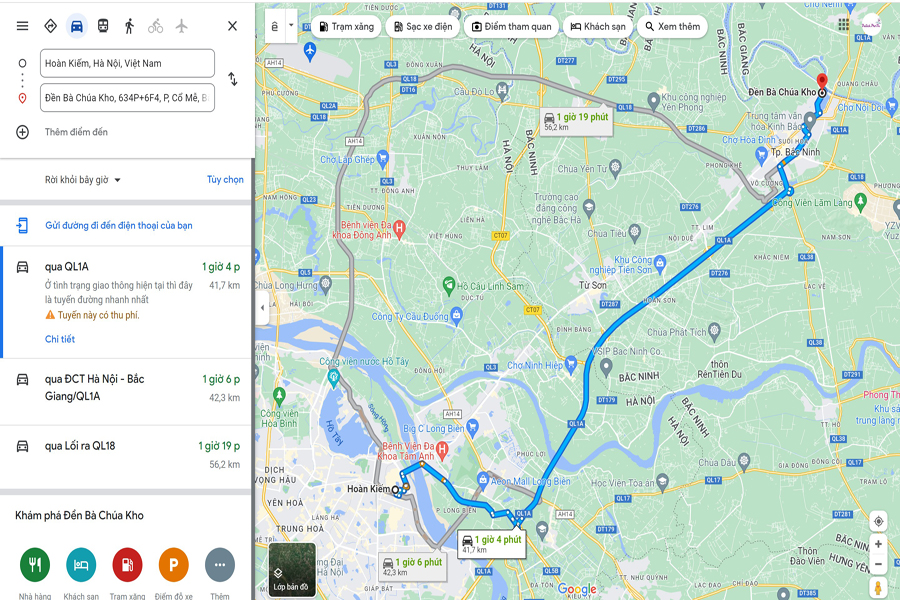Viewport: 900px width, 600px height.
Task: Swap start and destination points
Action: 232,79
